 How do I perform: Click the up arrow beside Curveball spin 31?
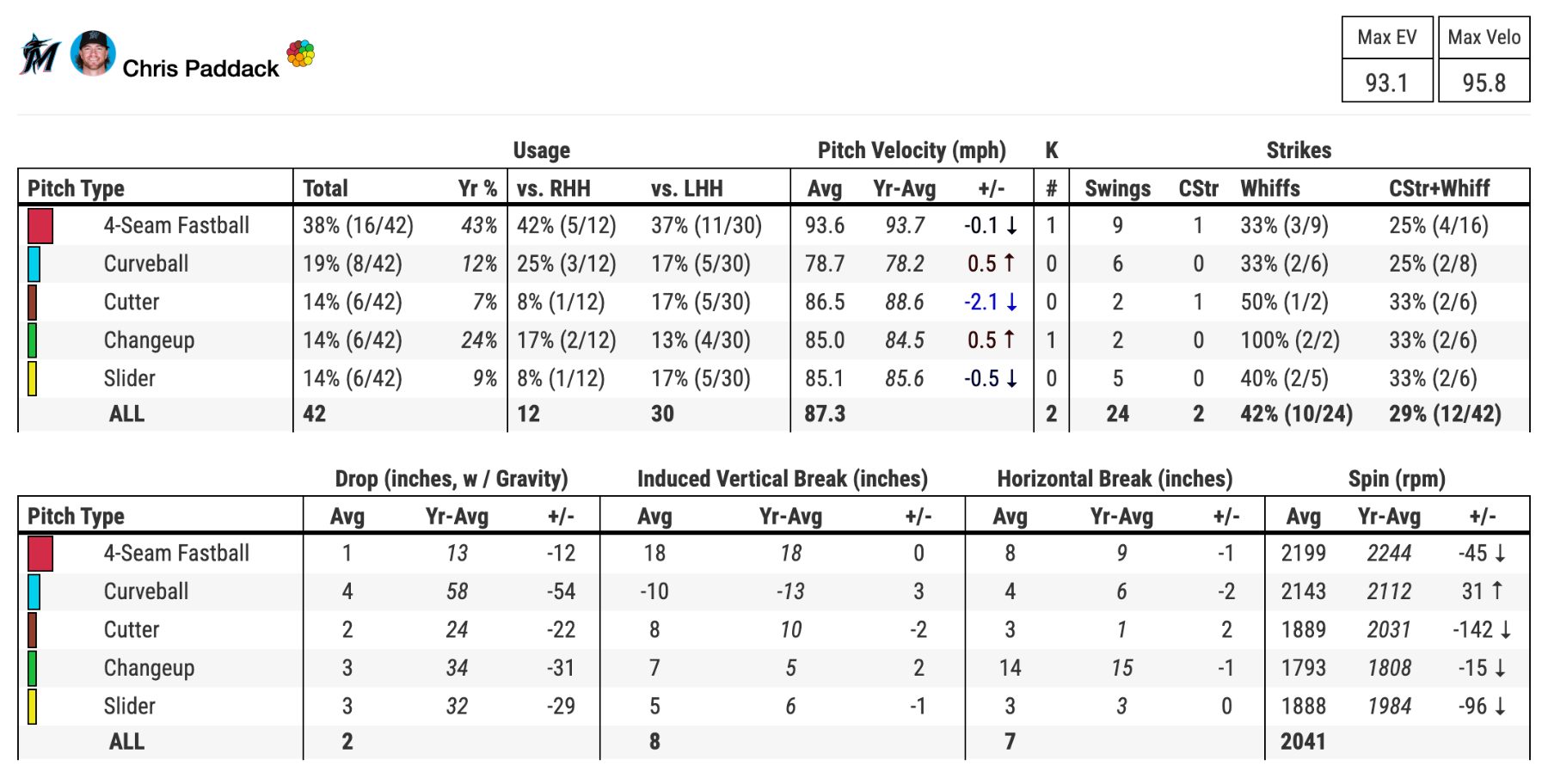(x=1496, y=591)
